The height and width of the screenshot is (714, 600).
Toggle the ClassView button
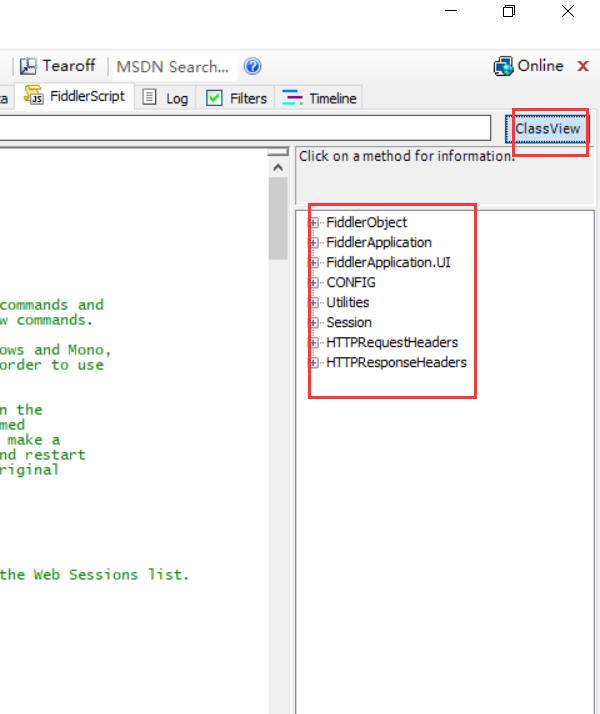547,129
